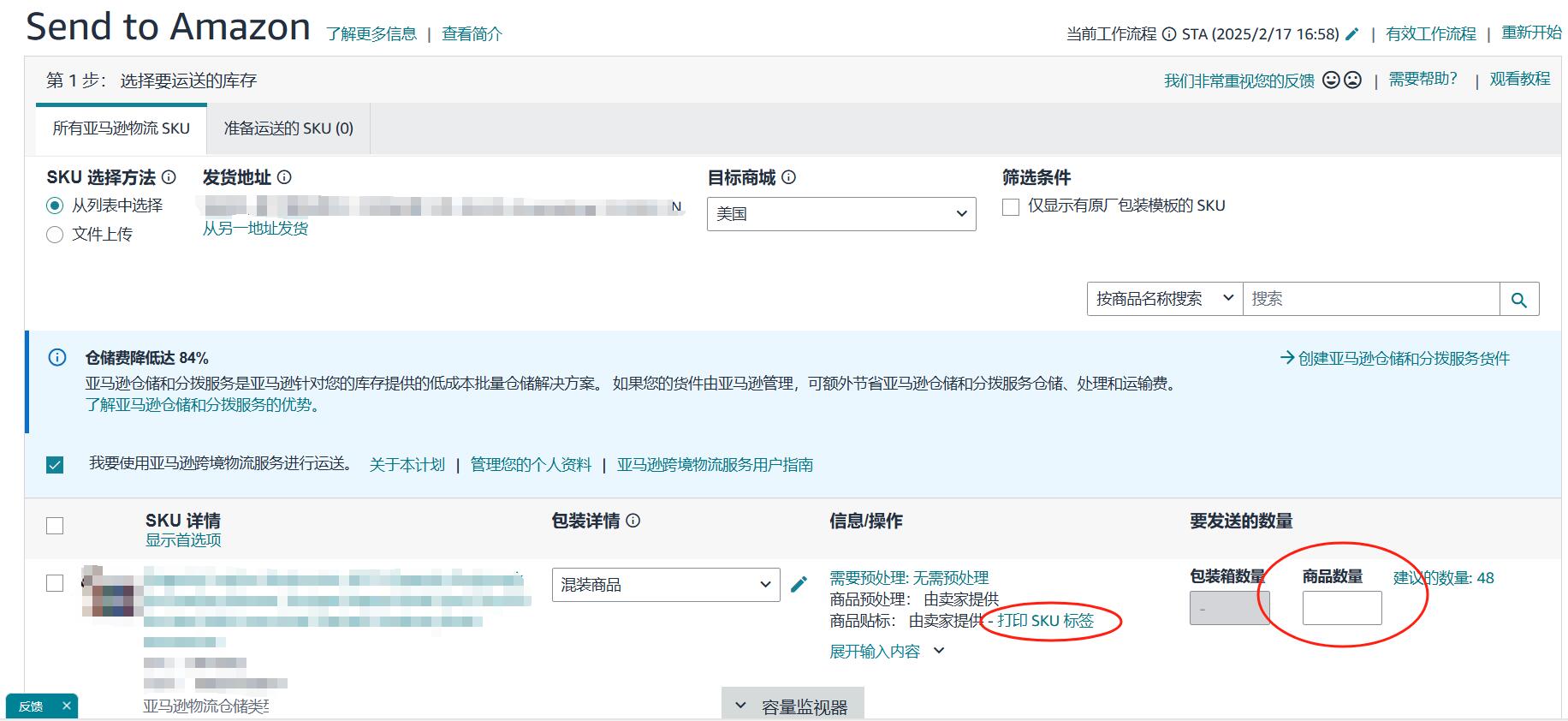This screenshot has height=721, width=1568.
Task: Switch to 所有亚马逊物流 SKU tab
Action: (x=122, y=128)
